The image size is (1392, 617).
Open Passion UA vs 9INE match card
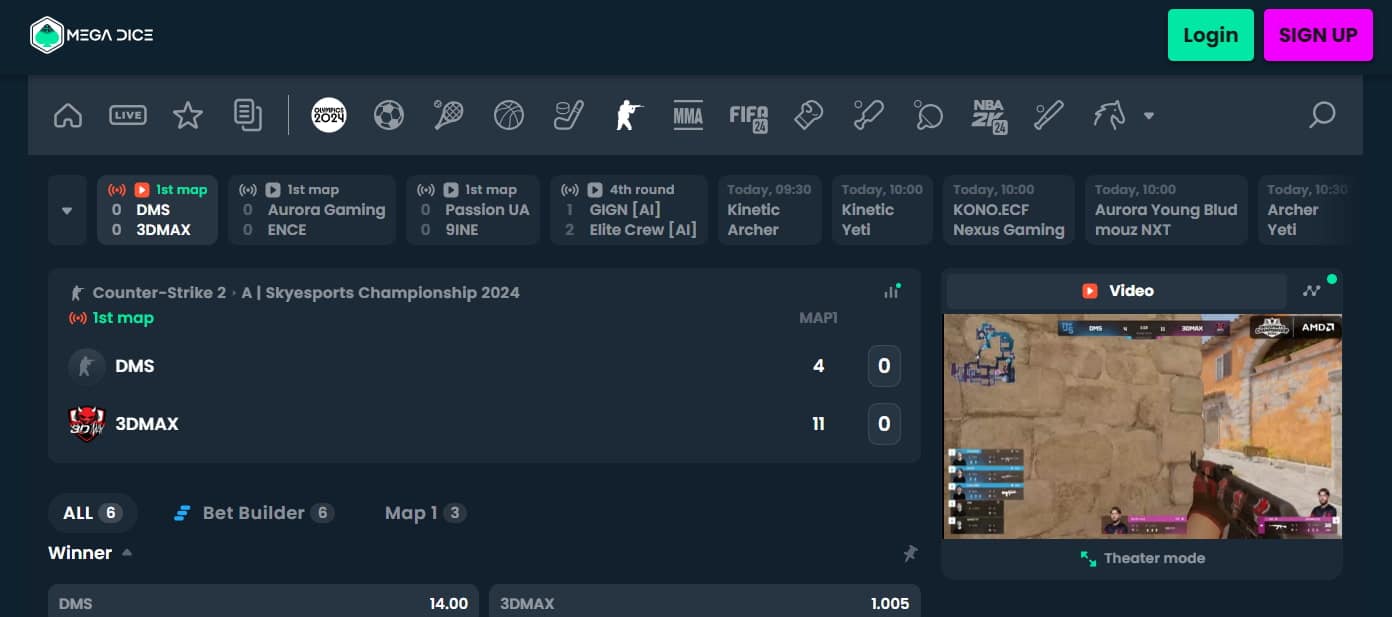[x=473, y=210]
